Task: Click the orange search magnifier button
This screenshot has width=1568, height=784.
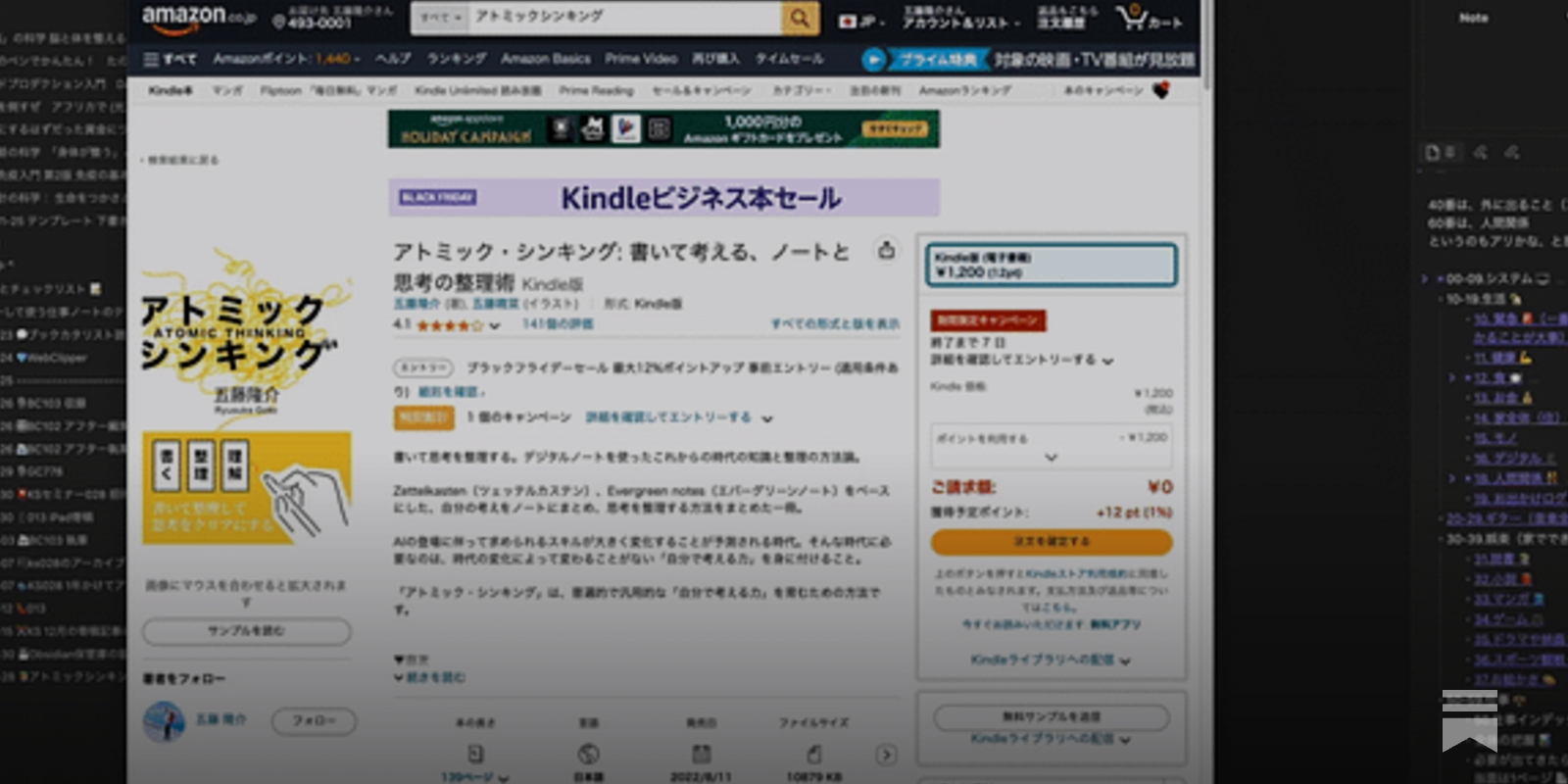Action: [x=800, y=18]
